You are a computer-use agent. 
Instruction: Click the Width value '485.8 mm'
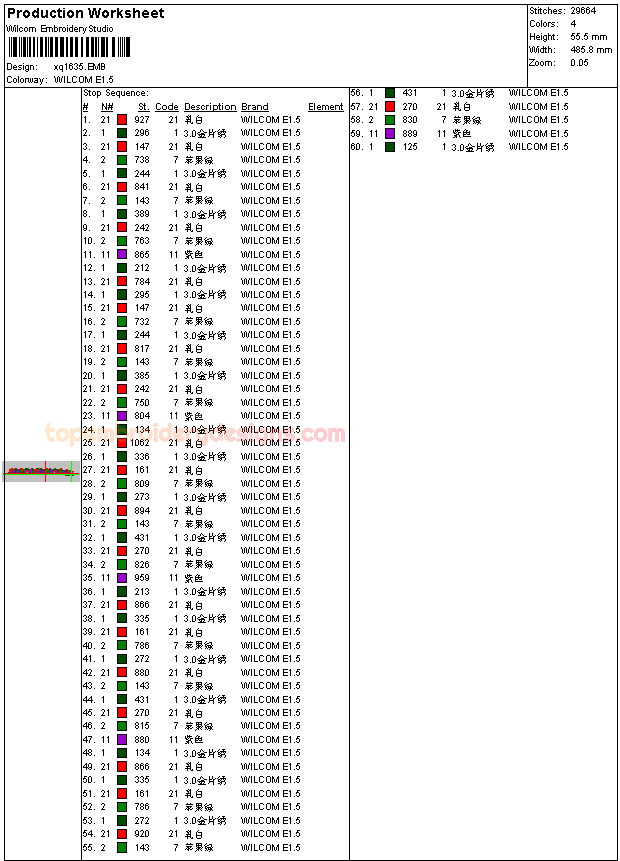[591, 49]
